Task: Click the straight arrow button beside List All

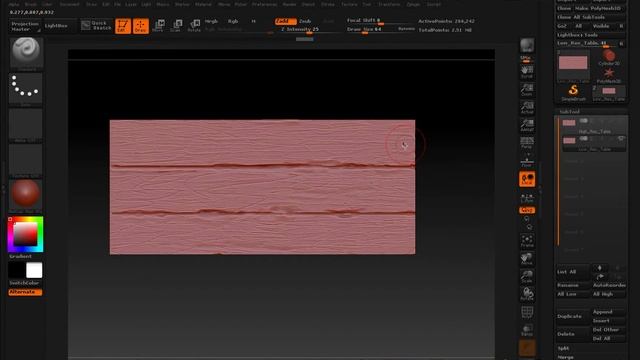Action: pyautogui.click(x=600, y=268)
